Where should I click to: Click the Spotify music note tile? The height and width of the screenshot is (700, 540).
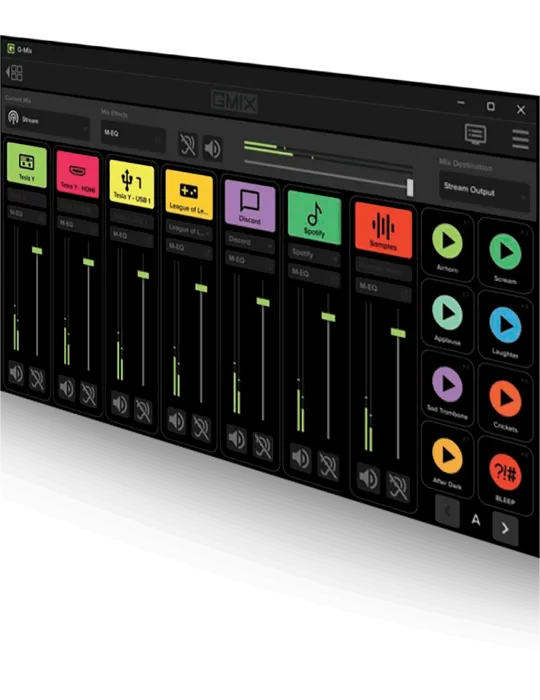314,217
